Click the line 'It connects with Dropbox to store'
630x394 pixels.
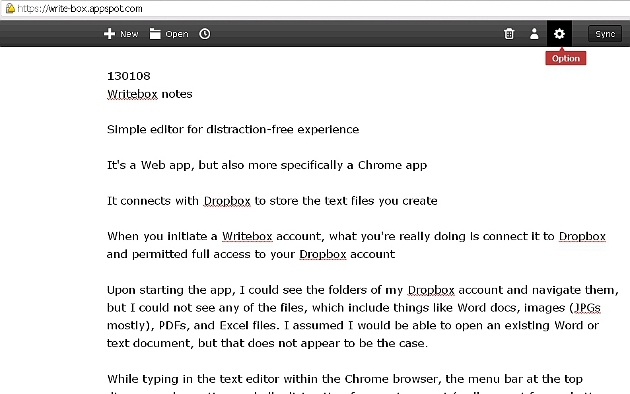(272, 201)
